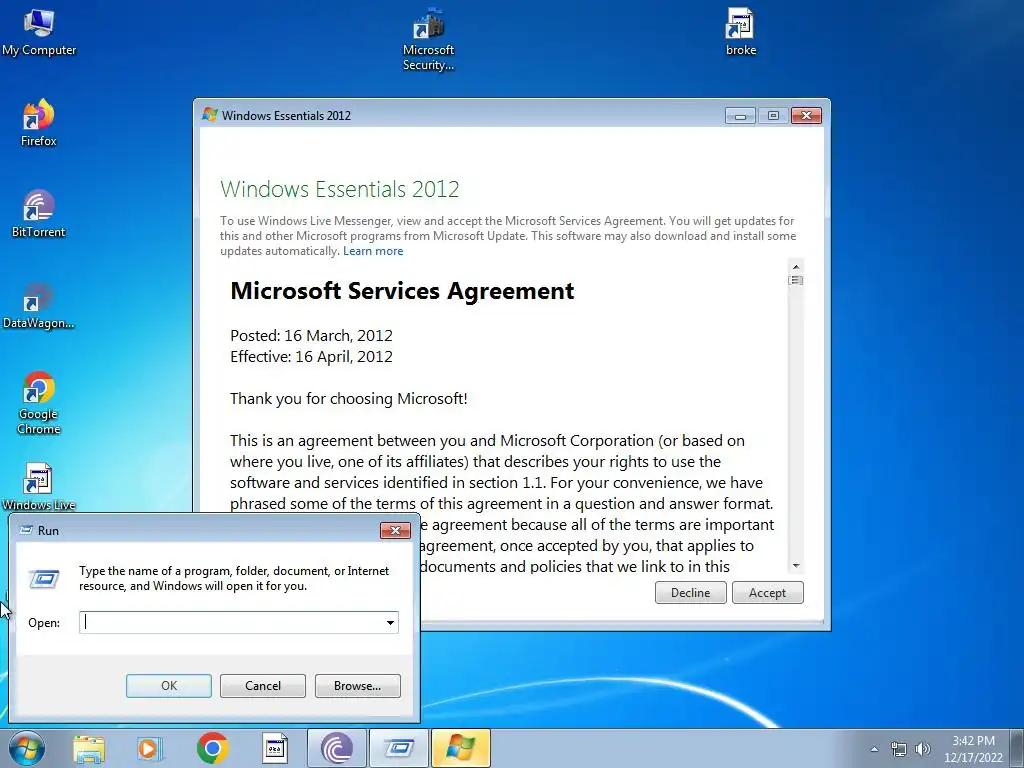The width and height of the screenshot is (1024, 768).
Task: Open Windows Explorer from the taskbar
Action: click(88, 748)
